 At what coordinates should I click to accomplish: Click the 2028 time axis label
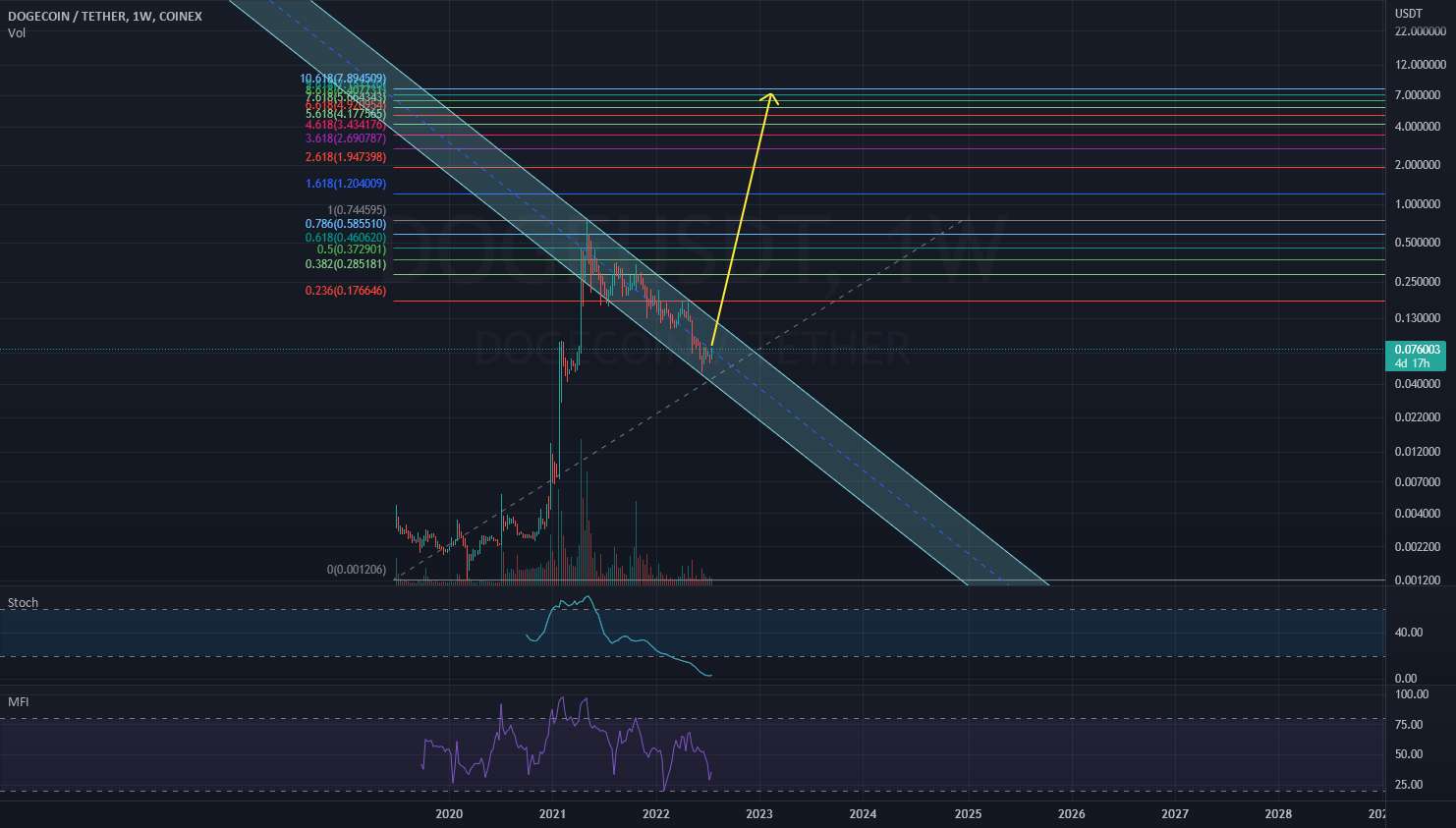[1278, 814]
